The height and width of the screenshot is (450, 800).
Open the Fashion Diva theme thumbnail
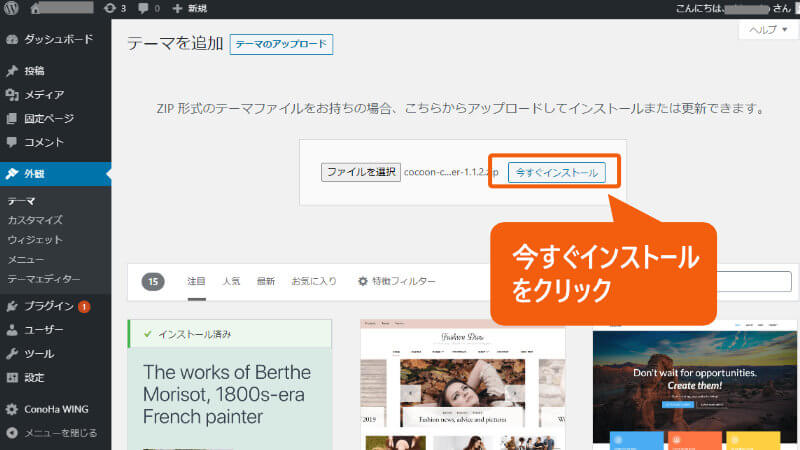coord(463,385)
